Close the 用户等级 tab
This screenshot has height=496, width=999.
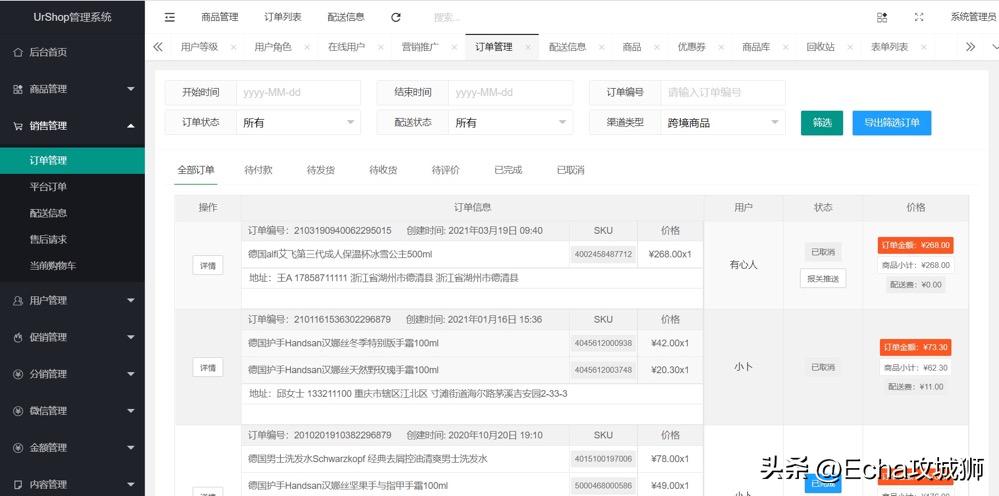(233, 47)
